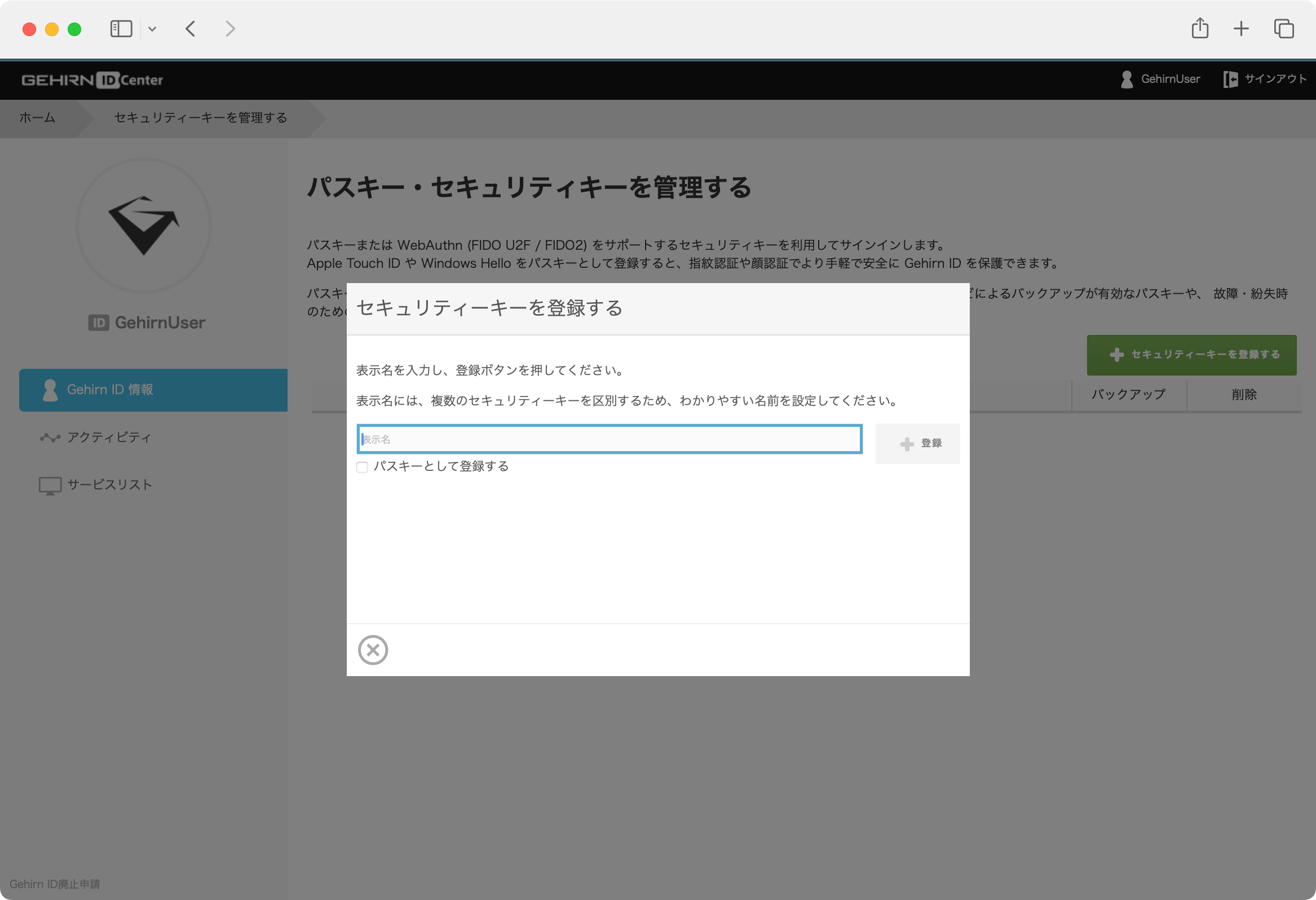Viewport: 1316px width, 900px height.
Task: Dismiss the dialog via the circled X icon
Action: [x=373, y=650]
